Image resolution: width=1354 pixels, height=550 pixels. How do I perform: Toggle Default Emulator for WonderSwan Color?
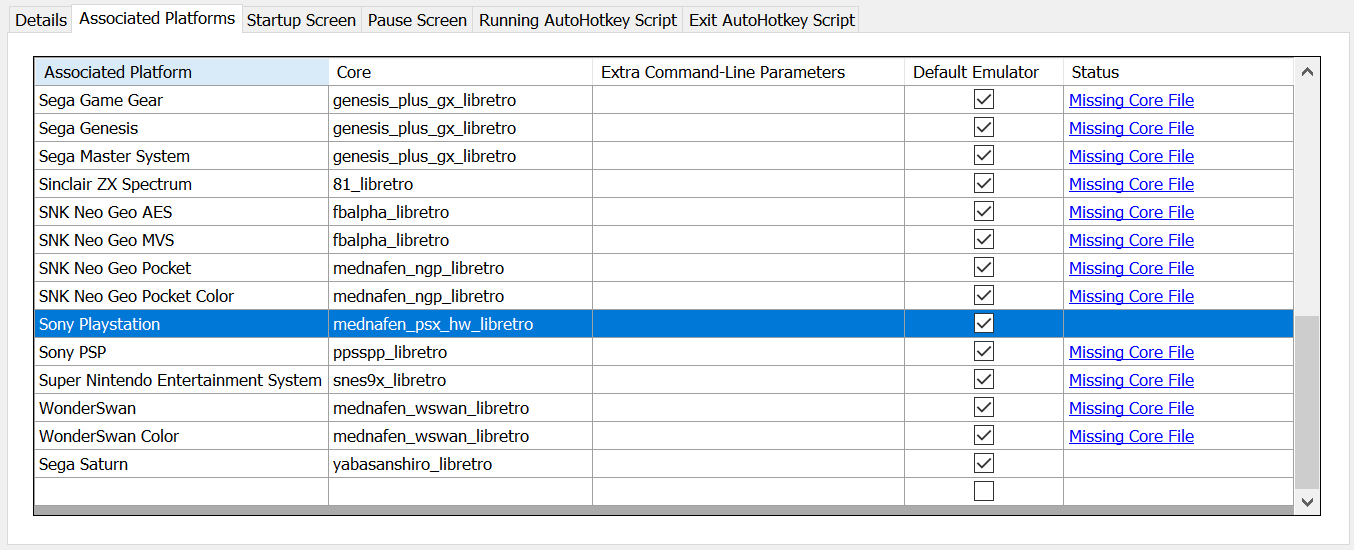tap(984, 436)
